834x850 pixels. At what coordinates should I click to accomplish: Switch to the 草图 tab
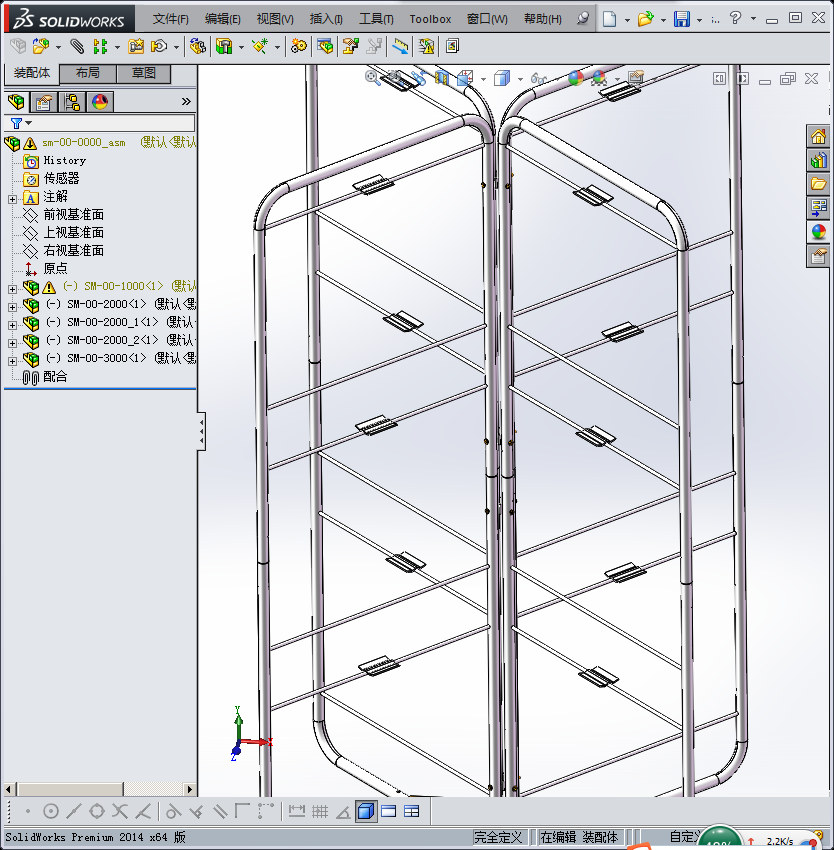(143, 73)
